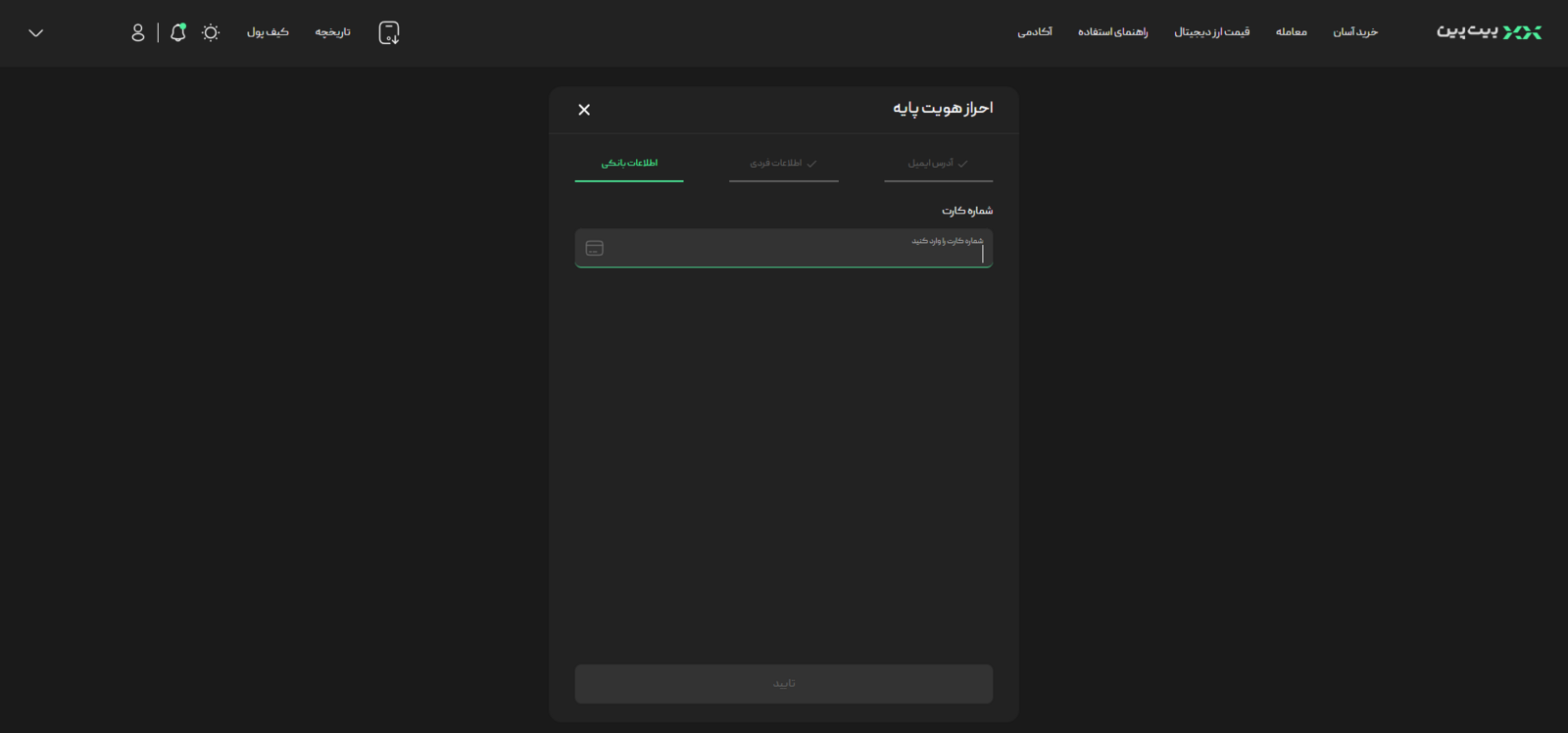Visit the آکادمی link
Image resolution: width=1568 pixels, height=733 pixels.
point(1035,32)
